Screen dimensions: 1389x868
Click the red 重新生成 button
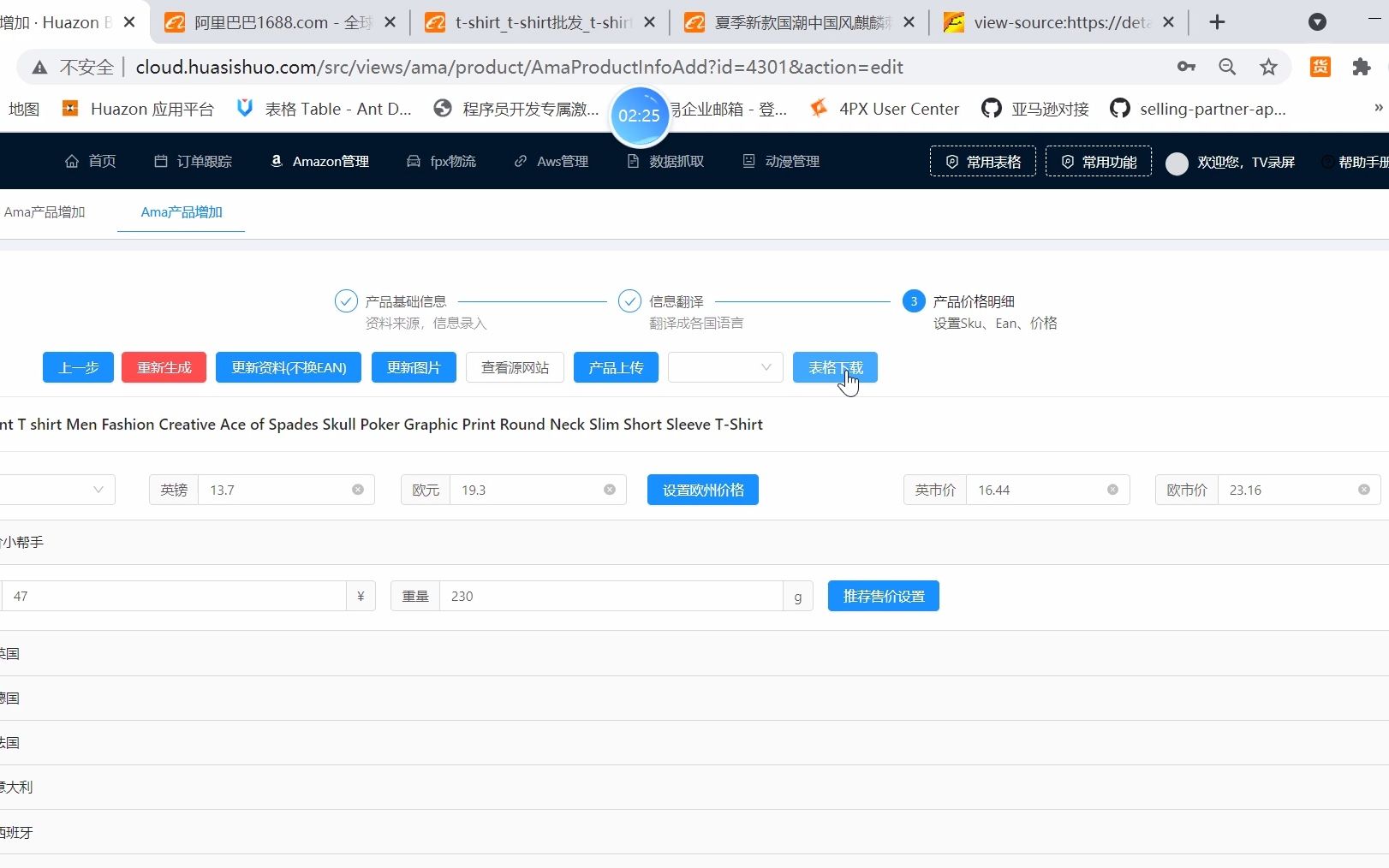point(164,367)
